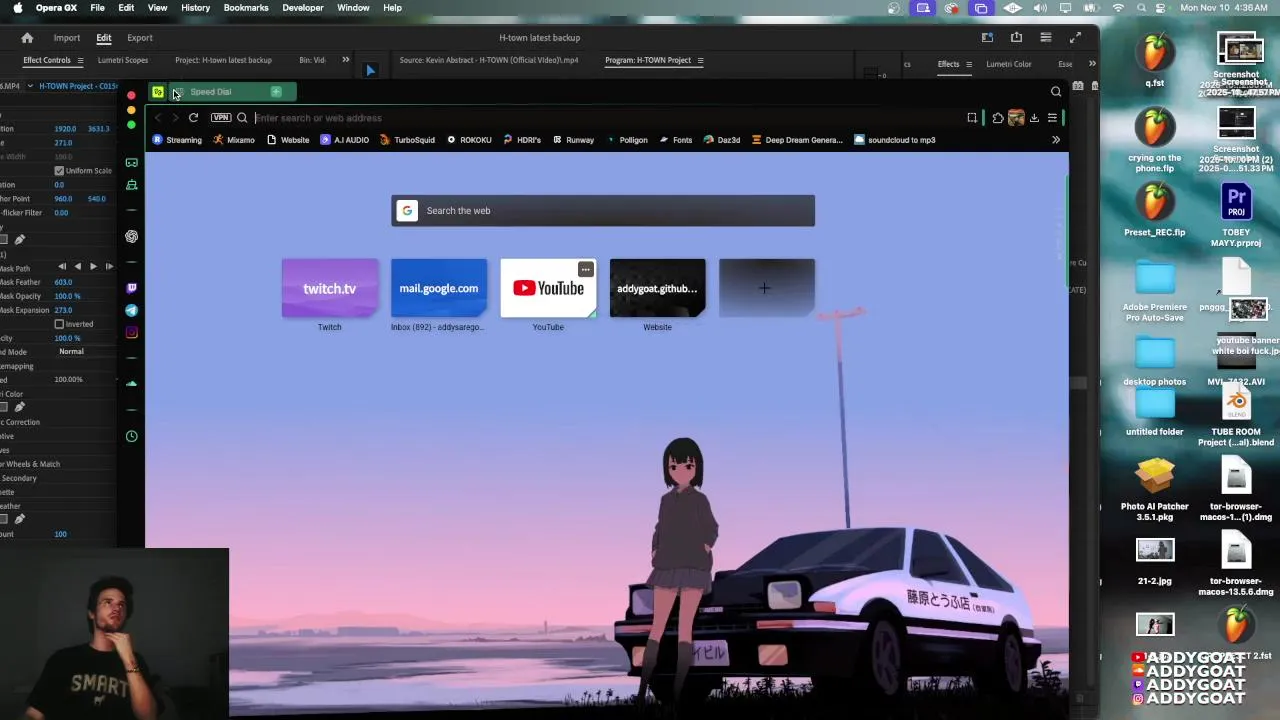The width and height of the screenshot is (1280, 720).
Task: Open the Streaming bookmark
Action: click(x=177, y=140)
